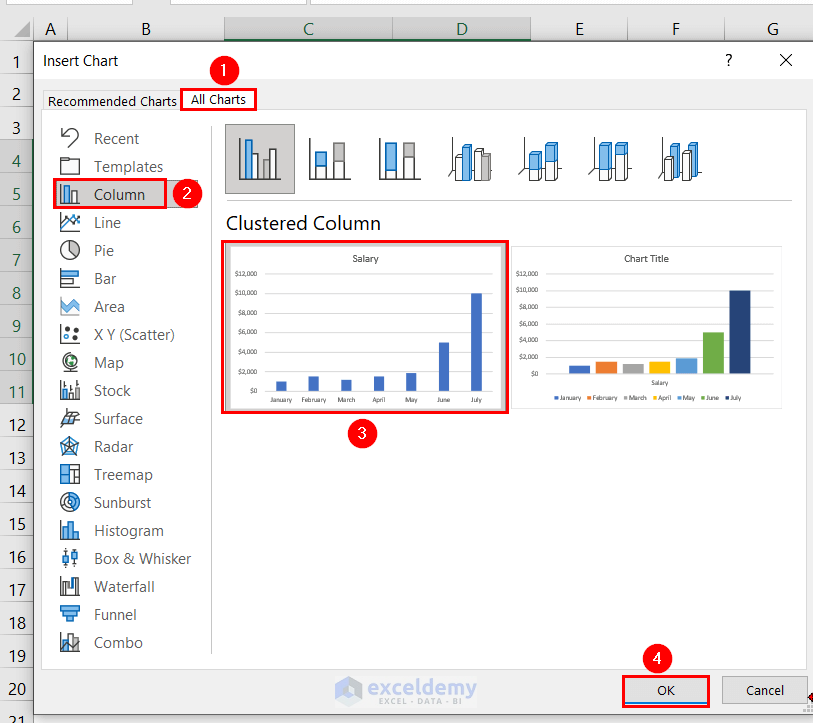The width and height of the screenshot is (813, 723).
Task: Choose the 3-D Stacked Column subtype icon
Action: coord(540,159)
